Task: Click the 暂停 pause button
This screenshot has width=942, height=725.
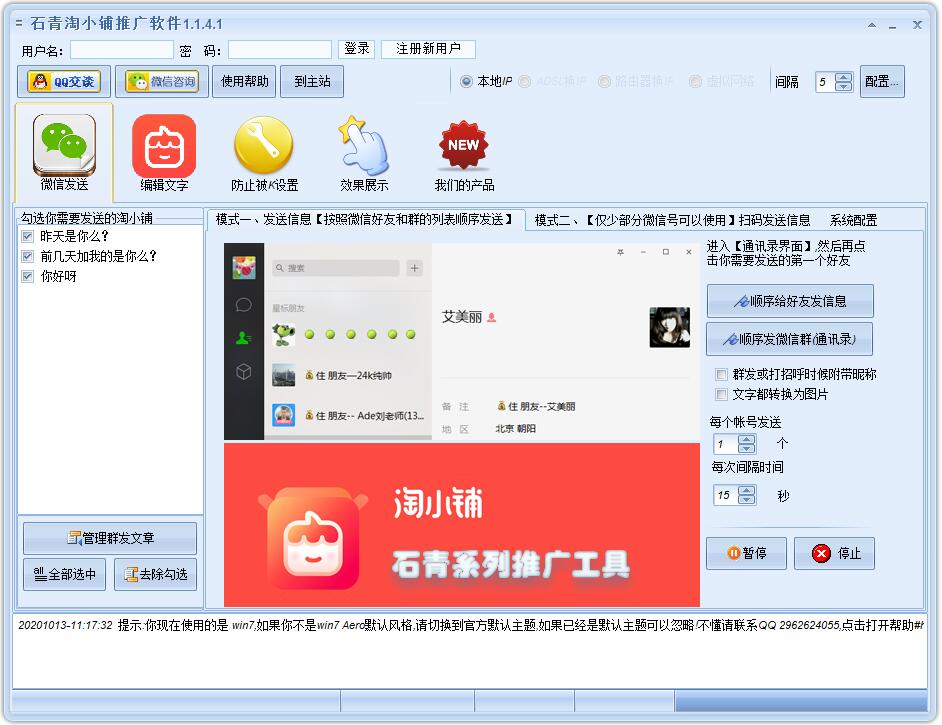Action: (746, 553)
